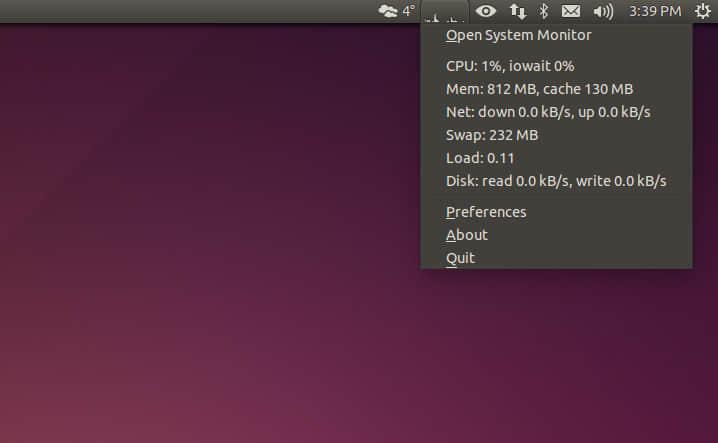
Task: Click the 3:39 PM clock
Action: [655, 11]
